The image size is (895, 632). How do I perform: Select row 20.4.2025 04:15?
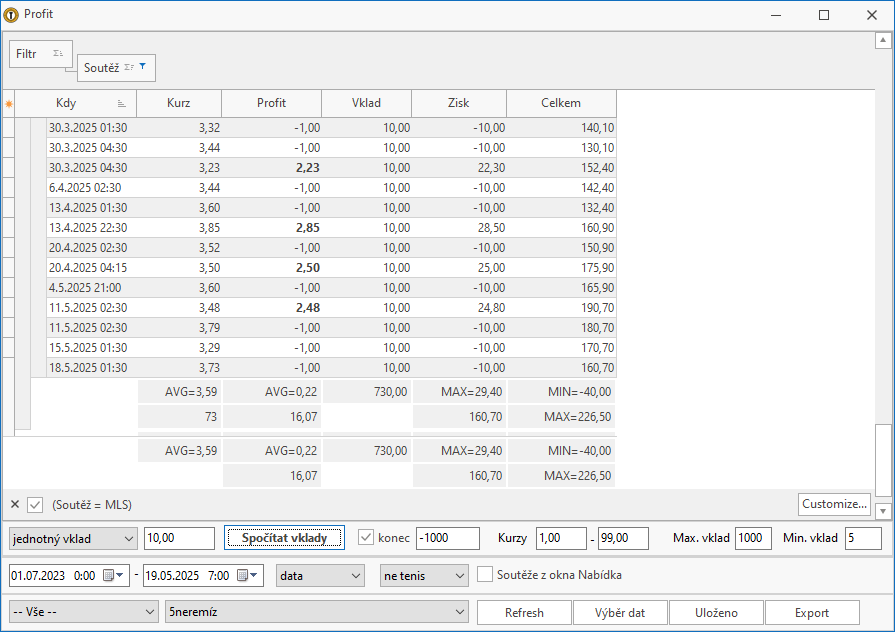pyautogui.click(x=332, y=268)
